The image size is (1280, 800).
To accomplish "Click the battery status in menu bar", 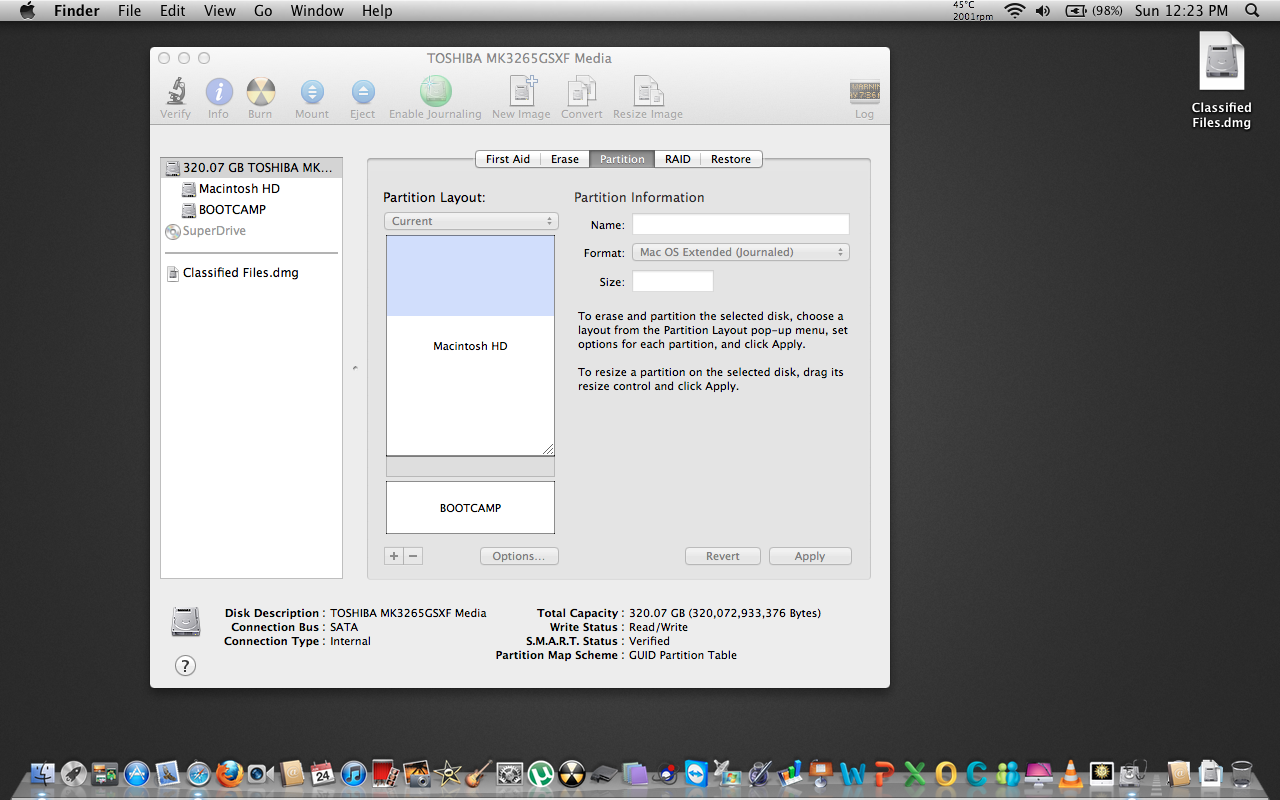I will tap(1094, 11).
